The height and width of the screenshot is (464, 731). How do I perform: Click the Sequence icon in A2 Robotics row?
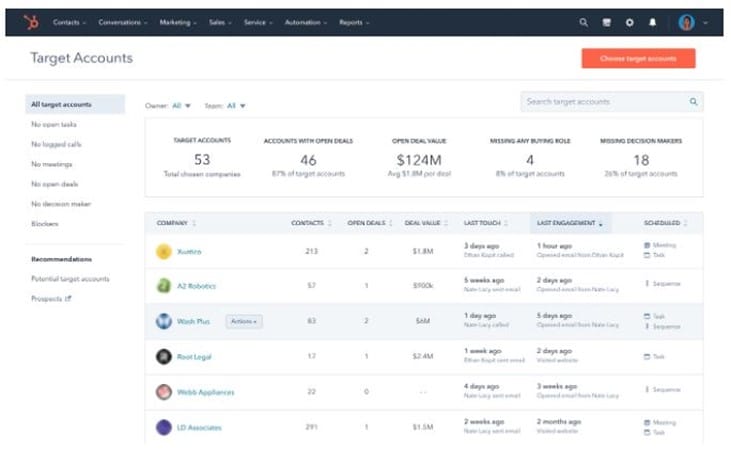(x=647, y=284)
